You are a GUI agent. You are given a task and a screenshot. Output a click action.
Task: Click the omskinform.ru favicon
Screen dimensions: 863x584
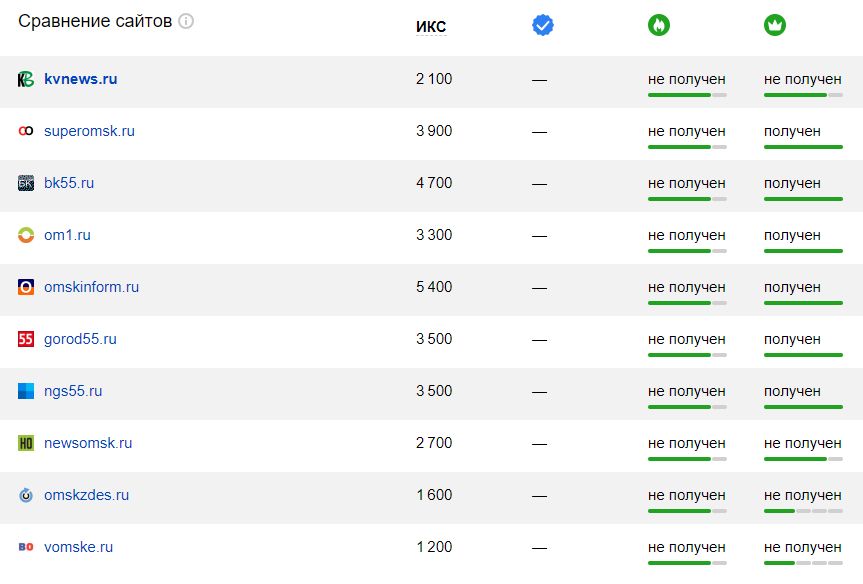(x=26, y=287)
